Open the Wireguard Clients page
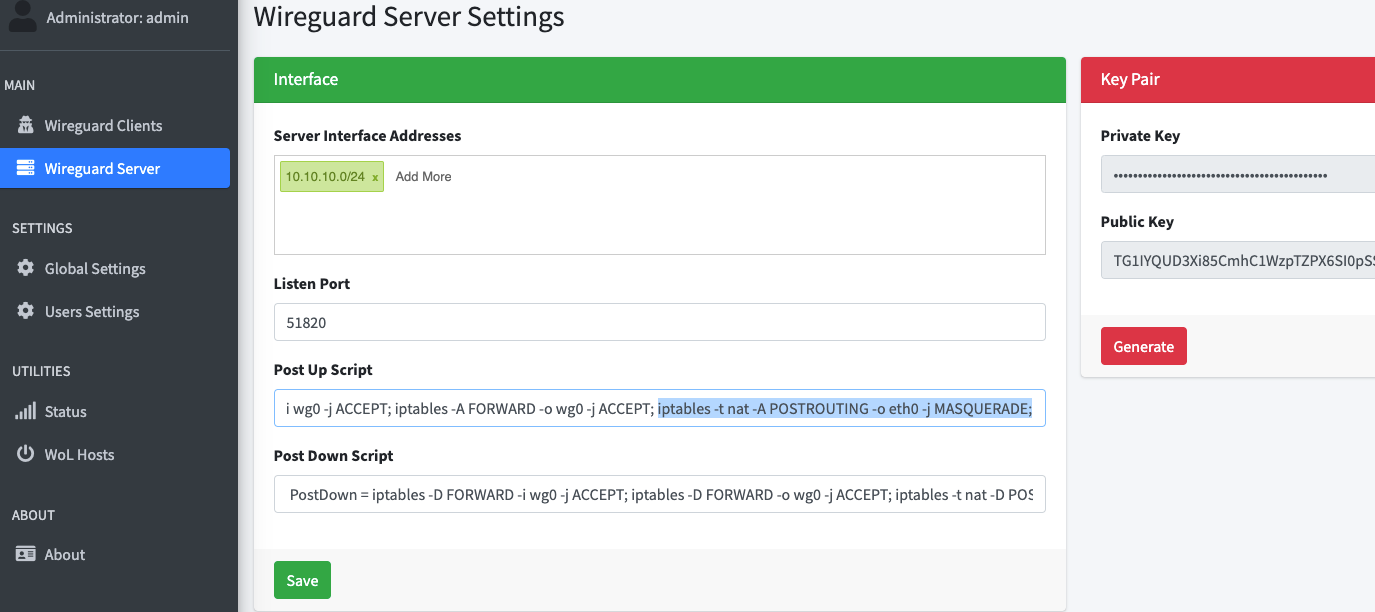Image resolution: width=1375 pixels, height=612 pixels. click(103, 126)
